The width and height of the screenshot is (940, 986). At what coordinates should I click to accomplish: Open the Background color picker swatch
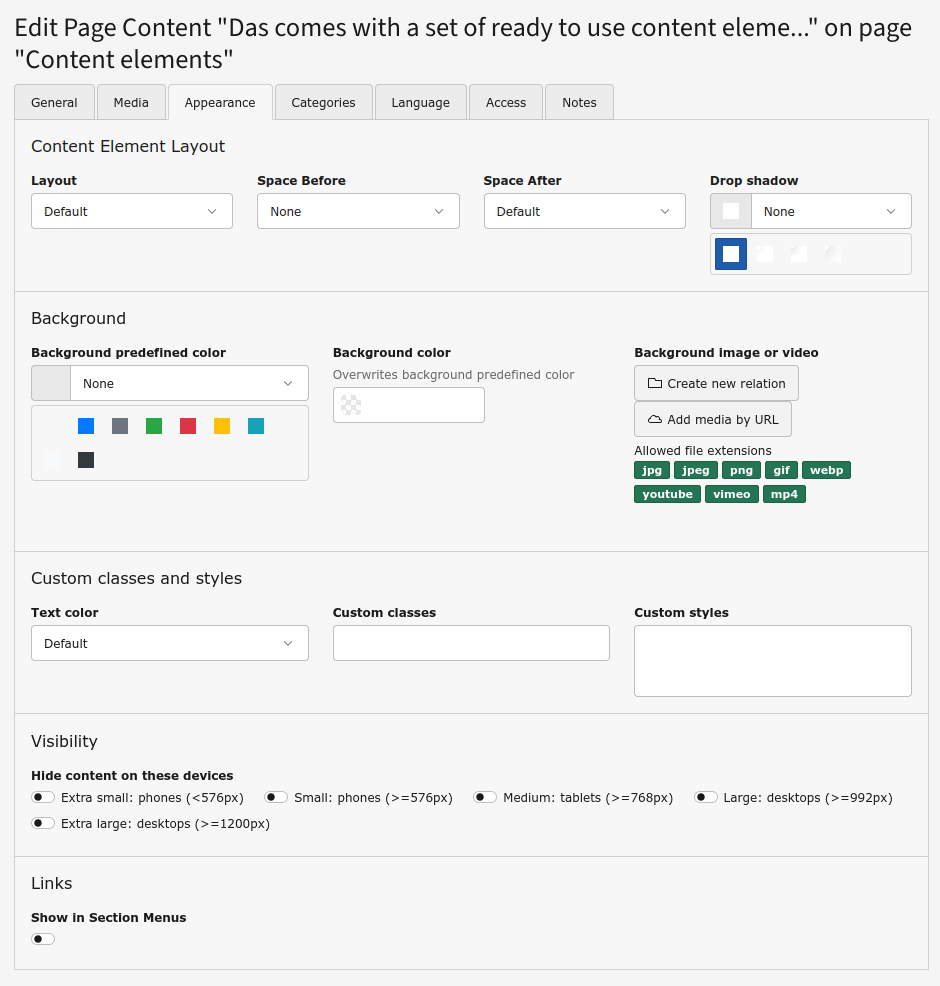coord(351,405)
